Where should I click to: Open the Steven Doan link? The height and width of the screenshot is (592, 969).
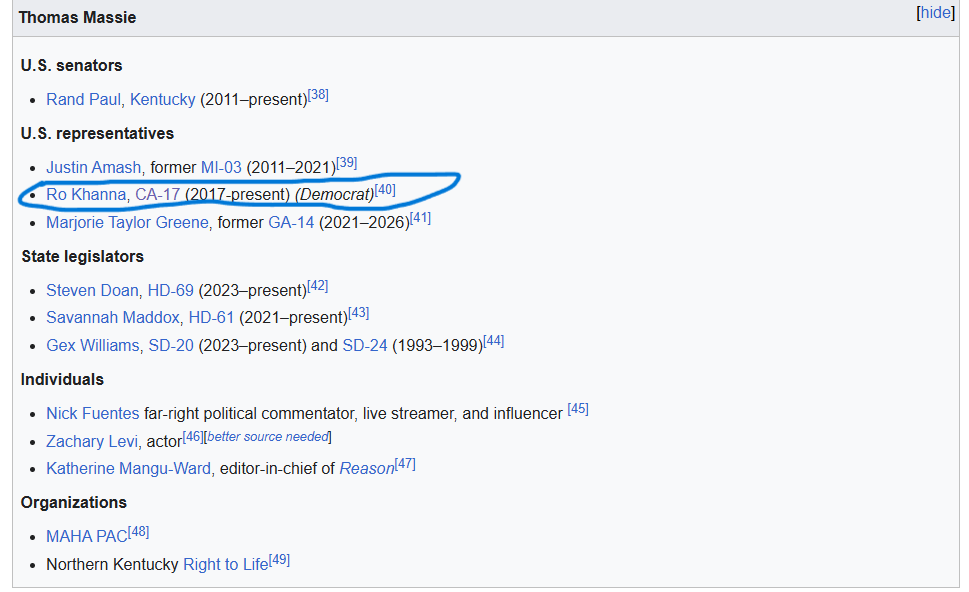[x=92, y=290]
